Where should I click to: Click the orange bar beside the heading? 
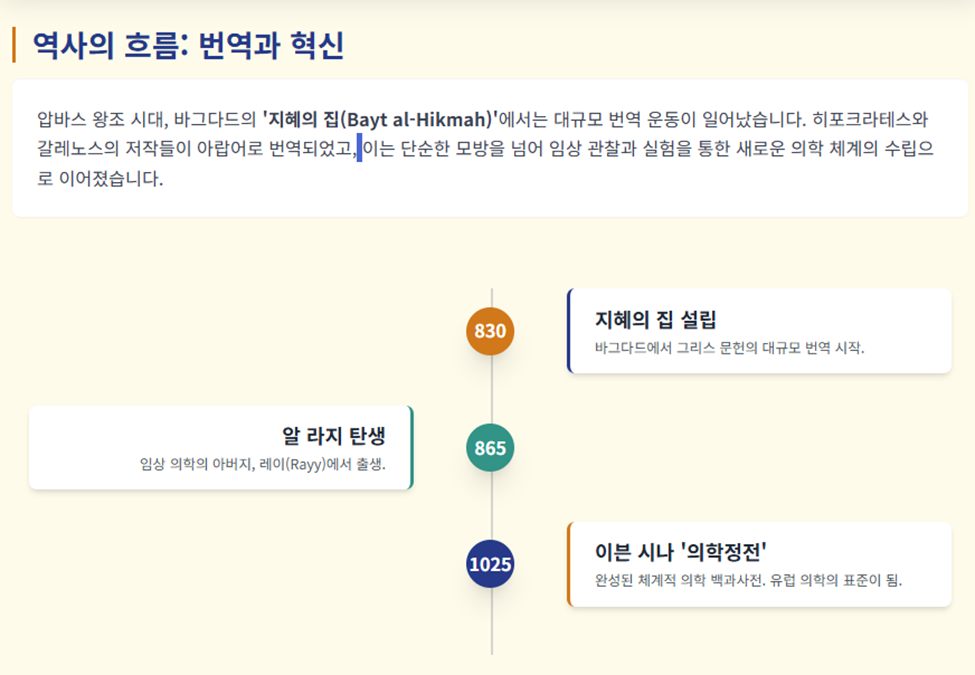(14, 45)
